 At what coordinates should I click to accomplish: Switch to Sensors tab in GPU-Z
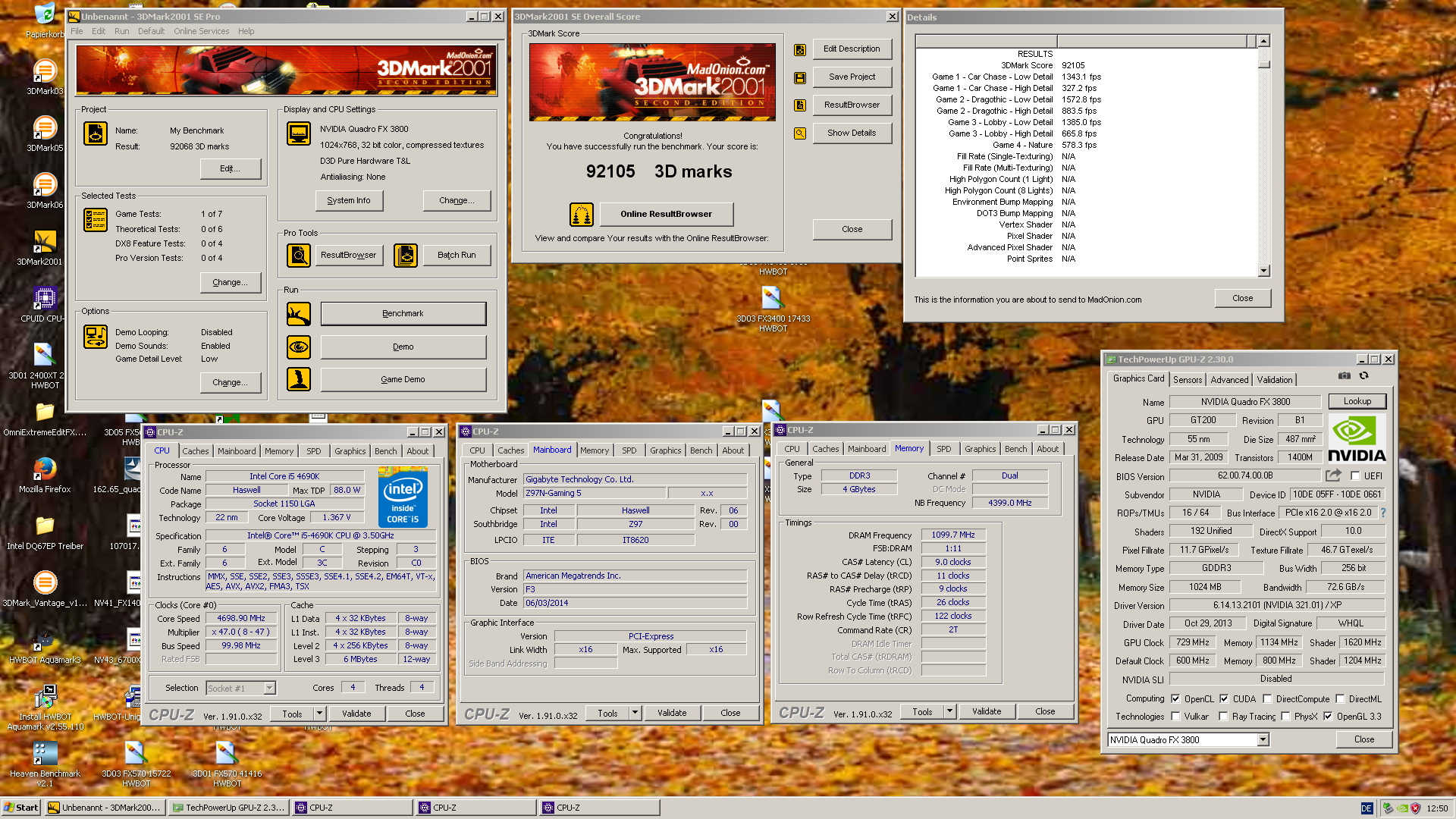(1188, 380)
